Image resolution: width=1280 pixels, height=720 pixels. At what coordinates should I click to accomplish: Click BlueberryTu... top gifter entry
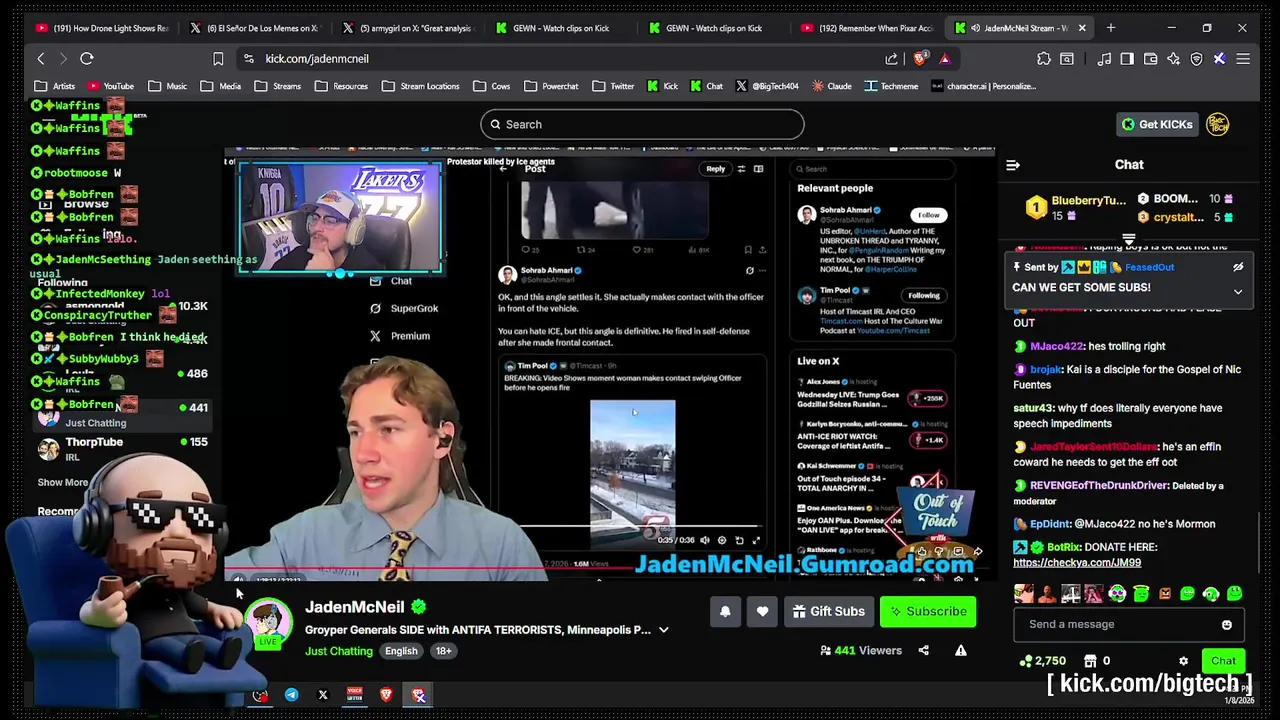coord(1077,207)
